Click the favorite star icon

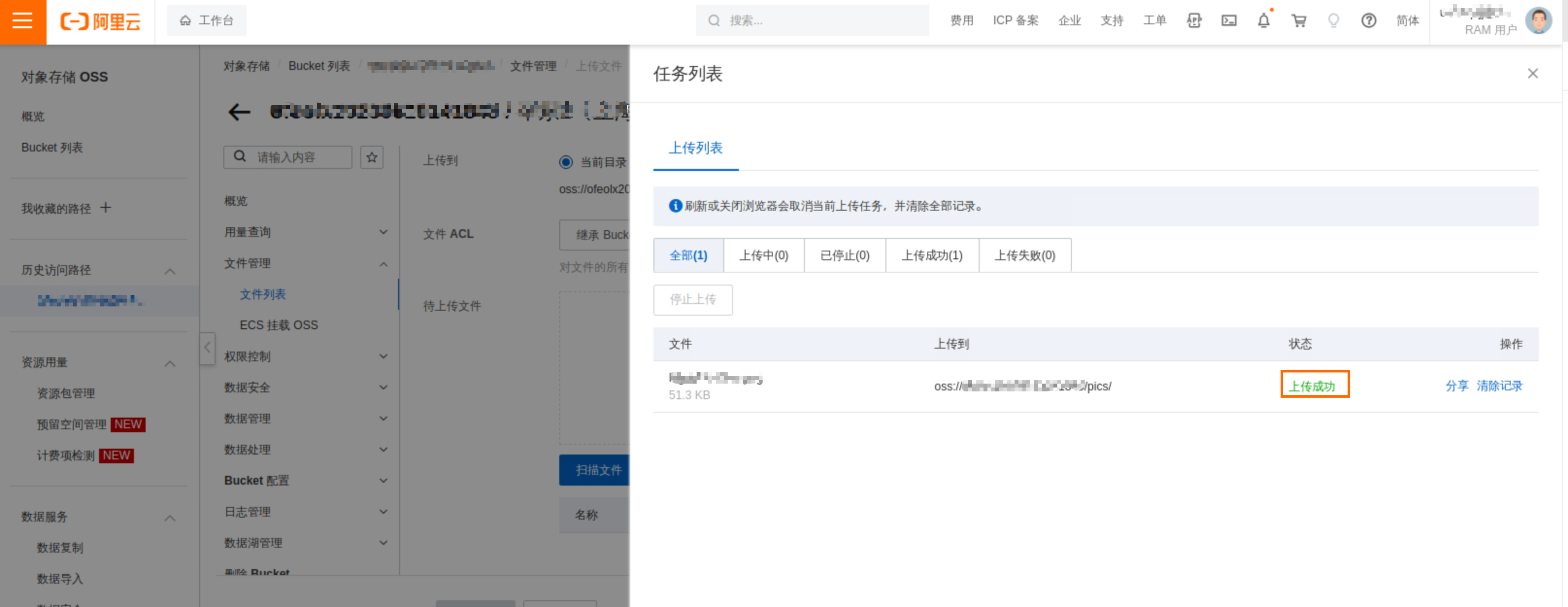point(371,157)
